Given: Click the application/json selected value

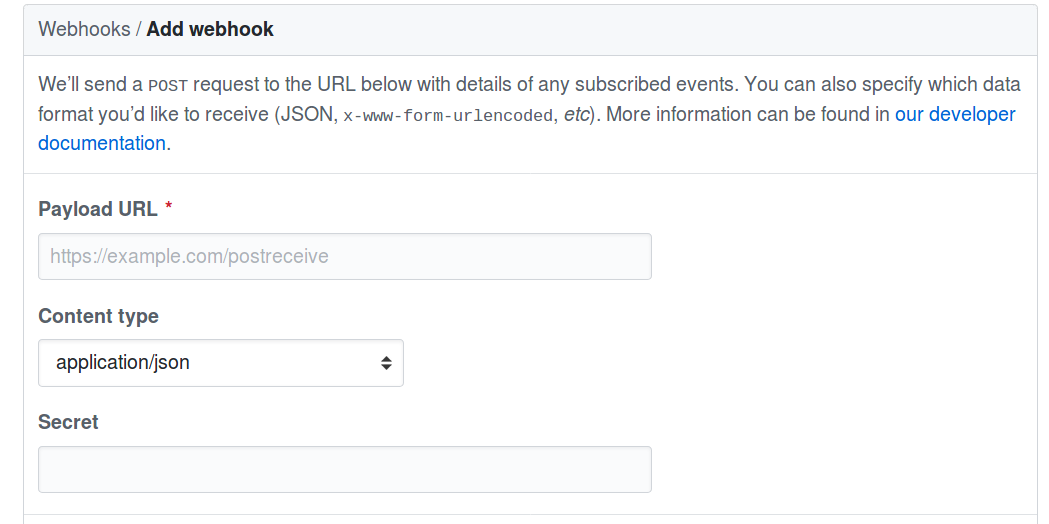Looking at the screenshot, I should click(123, 363).
